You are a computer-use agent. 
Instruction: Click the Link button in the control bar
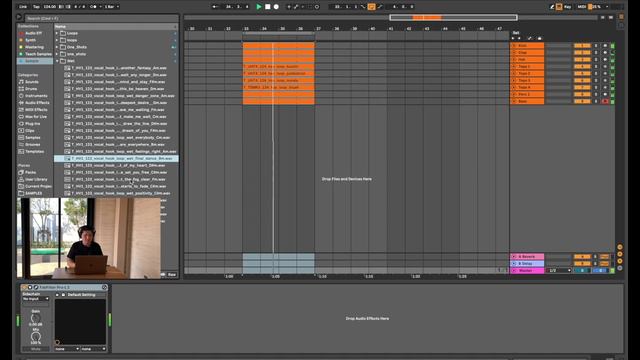(23, 7)
